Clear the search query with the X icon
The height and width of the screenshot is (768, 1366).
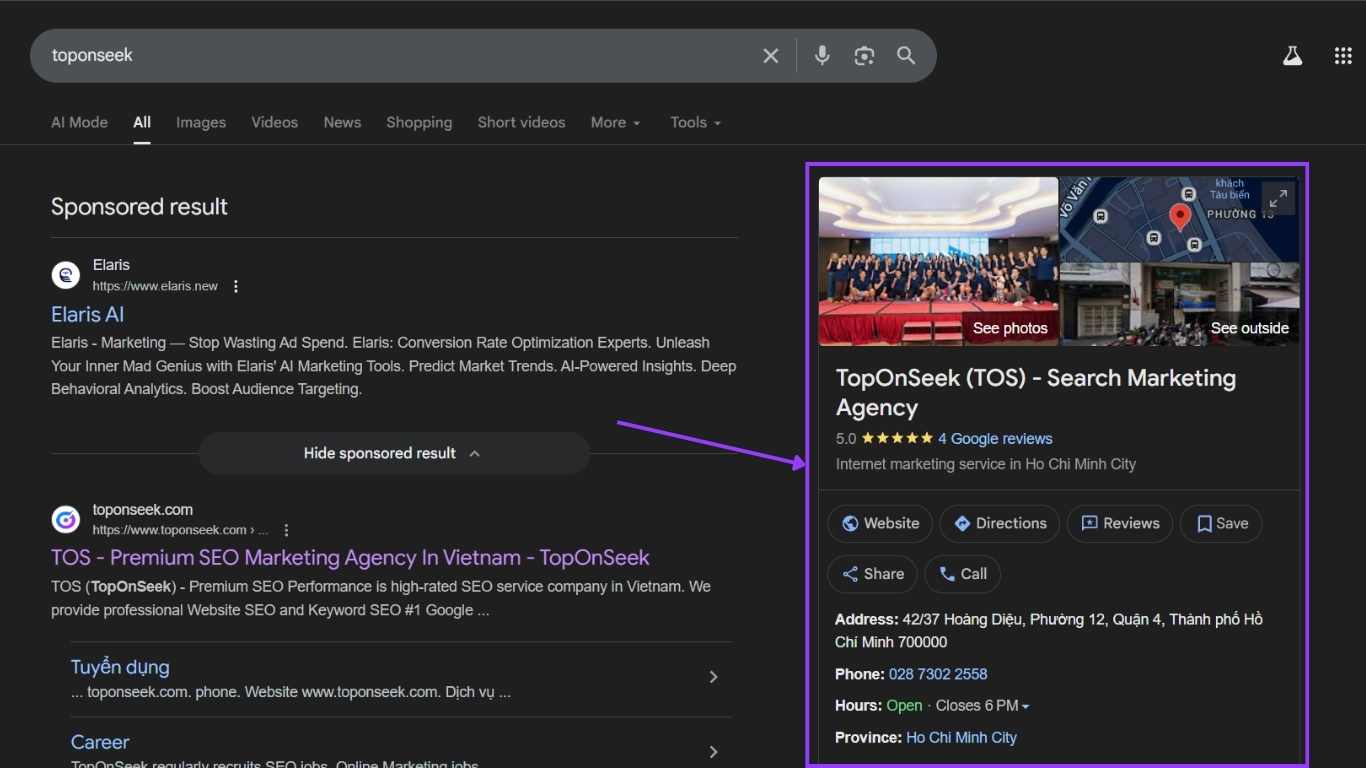point(770,55)
